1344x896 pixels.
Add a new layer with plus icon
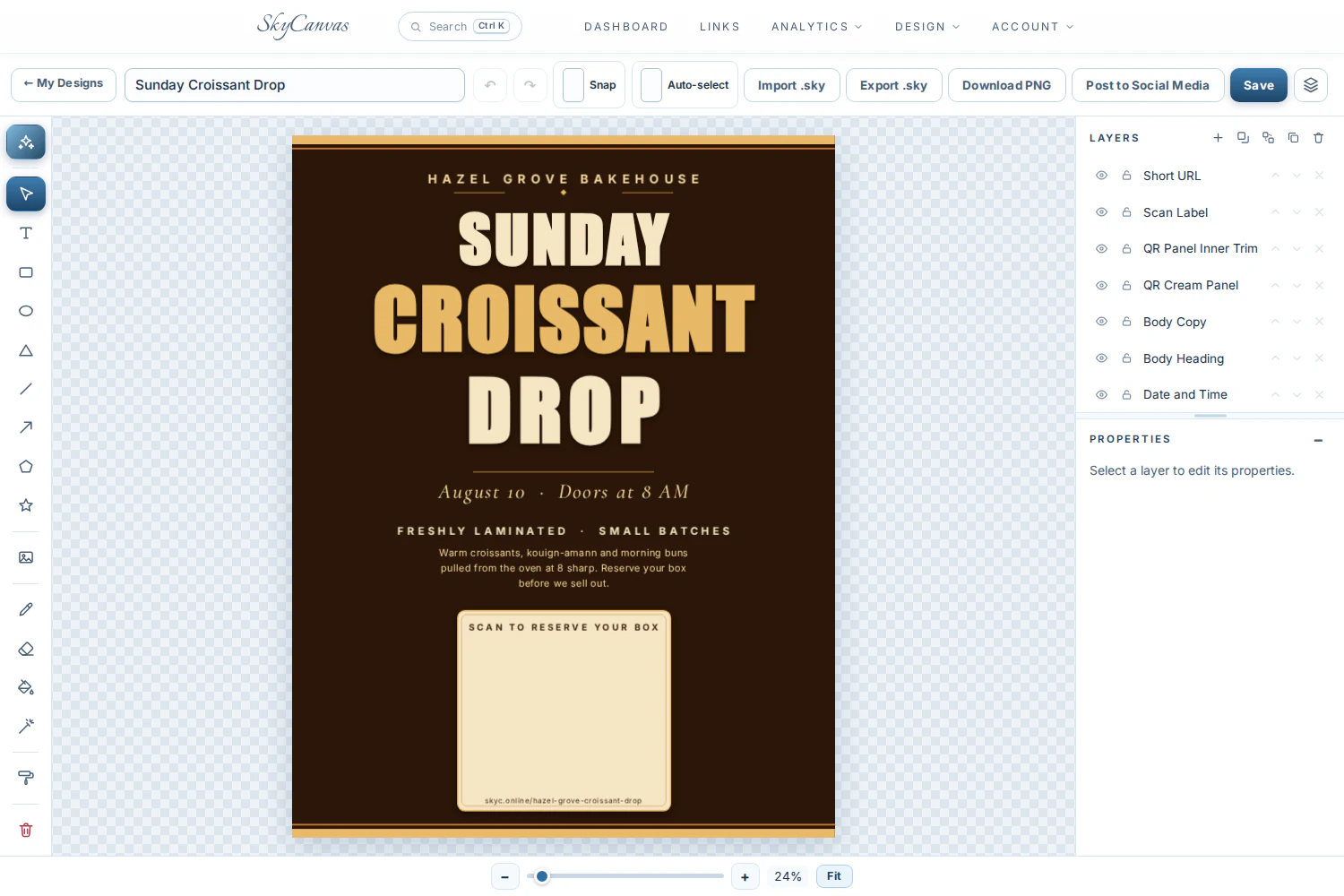point(1218,138)
